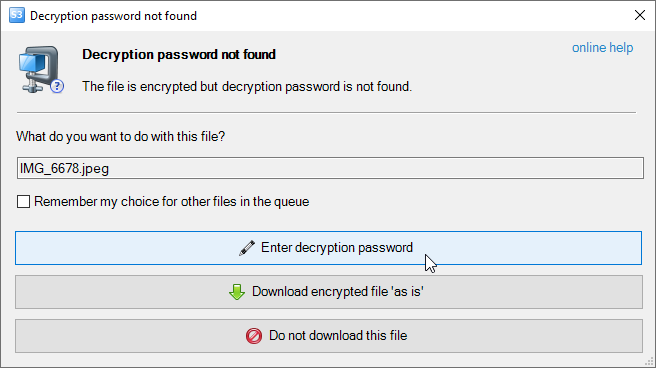Click the resize grip in the dialog corner
This screenshot has height=368, width=656.
(x=650, y=362)
